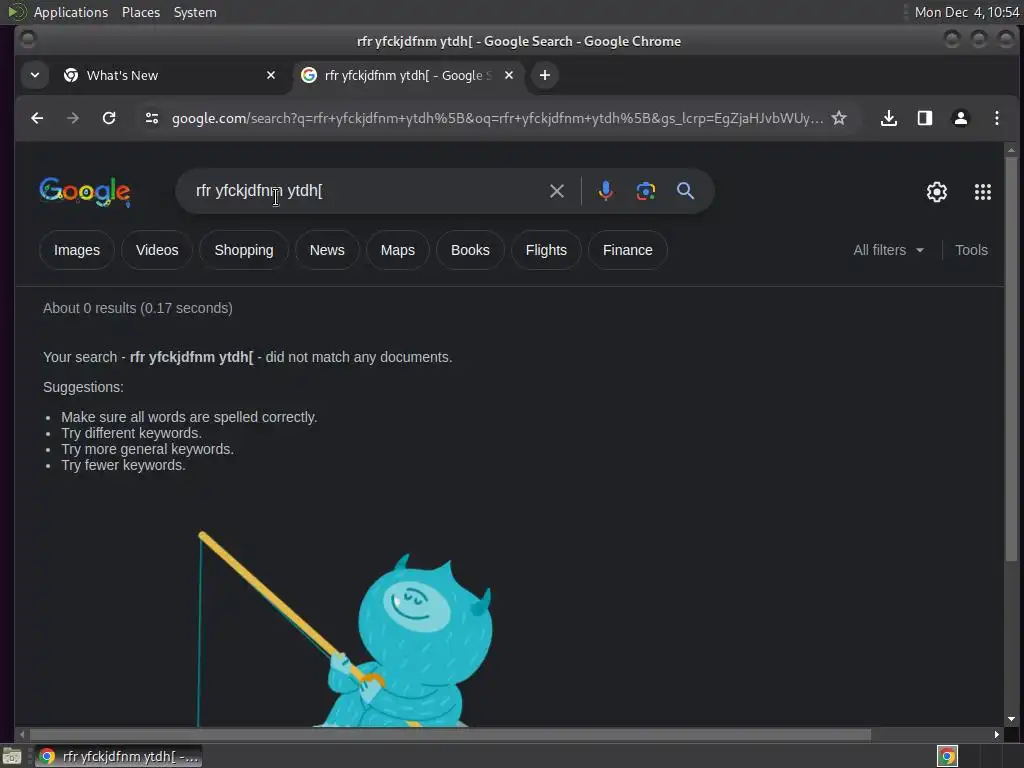This screenshot has width=1024, height=768.
Task: Click the horizontal scrollbar thumb
Action: click(451, 735)
